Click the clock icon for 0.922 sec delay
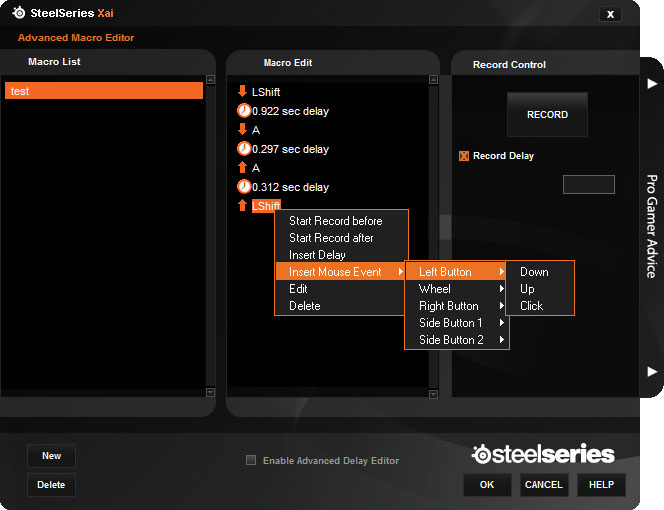The image size is (664, 510). (x=243, y=111)
